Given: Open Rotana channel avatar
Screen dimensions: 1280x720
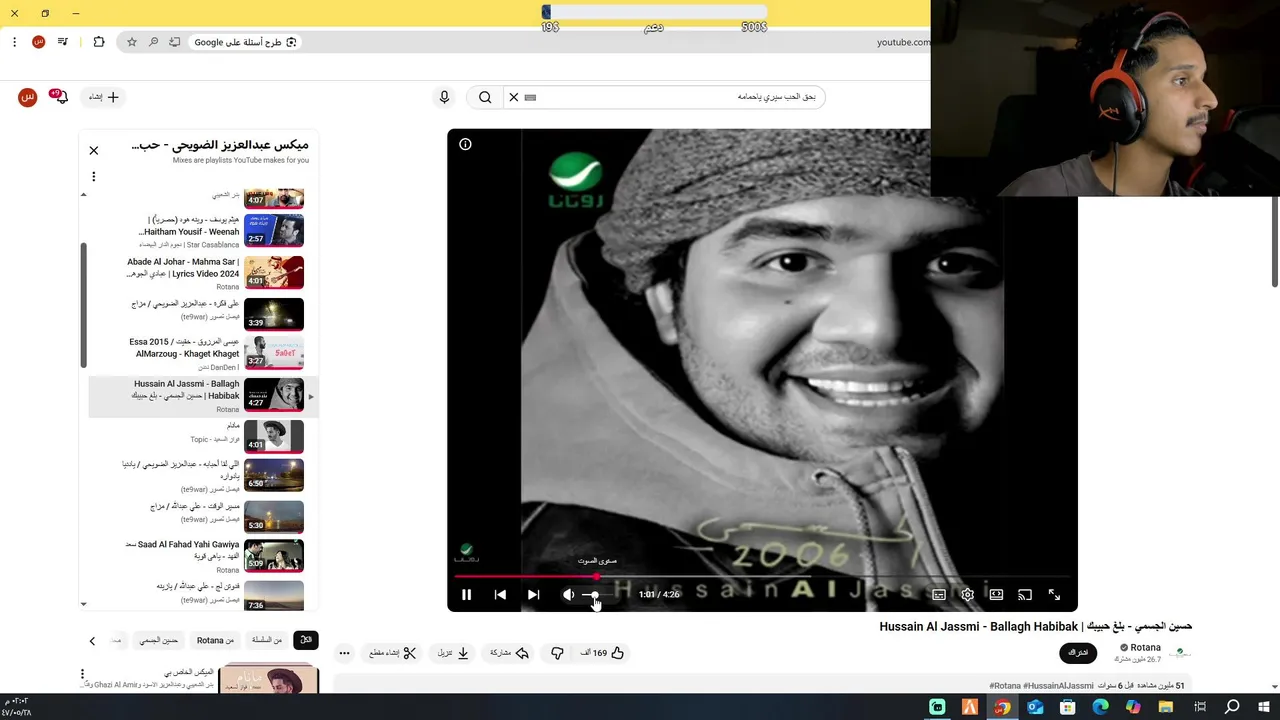Looking at the screenshot, I should 1181,653.
